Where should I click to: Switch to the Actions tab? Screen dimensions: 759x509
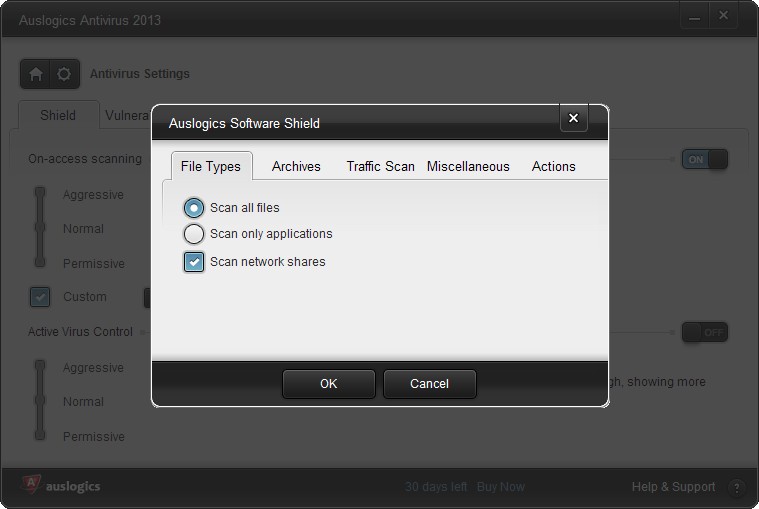coord(554,166)
